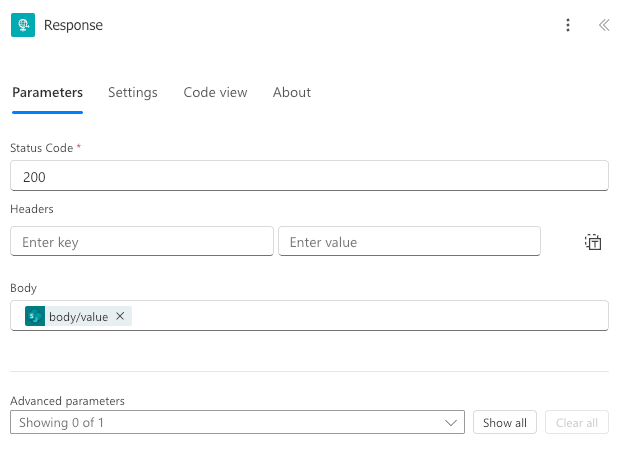Remove the body/value token with X
This screenshot has height=449, width=619.
pos(120,316)
